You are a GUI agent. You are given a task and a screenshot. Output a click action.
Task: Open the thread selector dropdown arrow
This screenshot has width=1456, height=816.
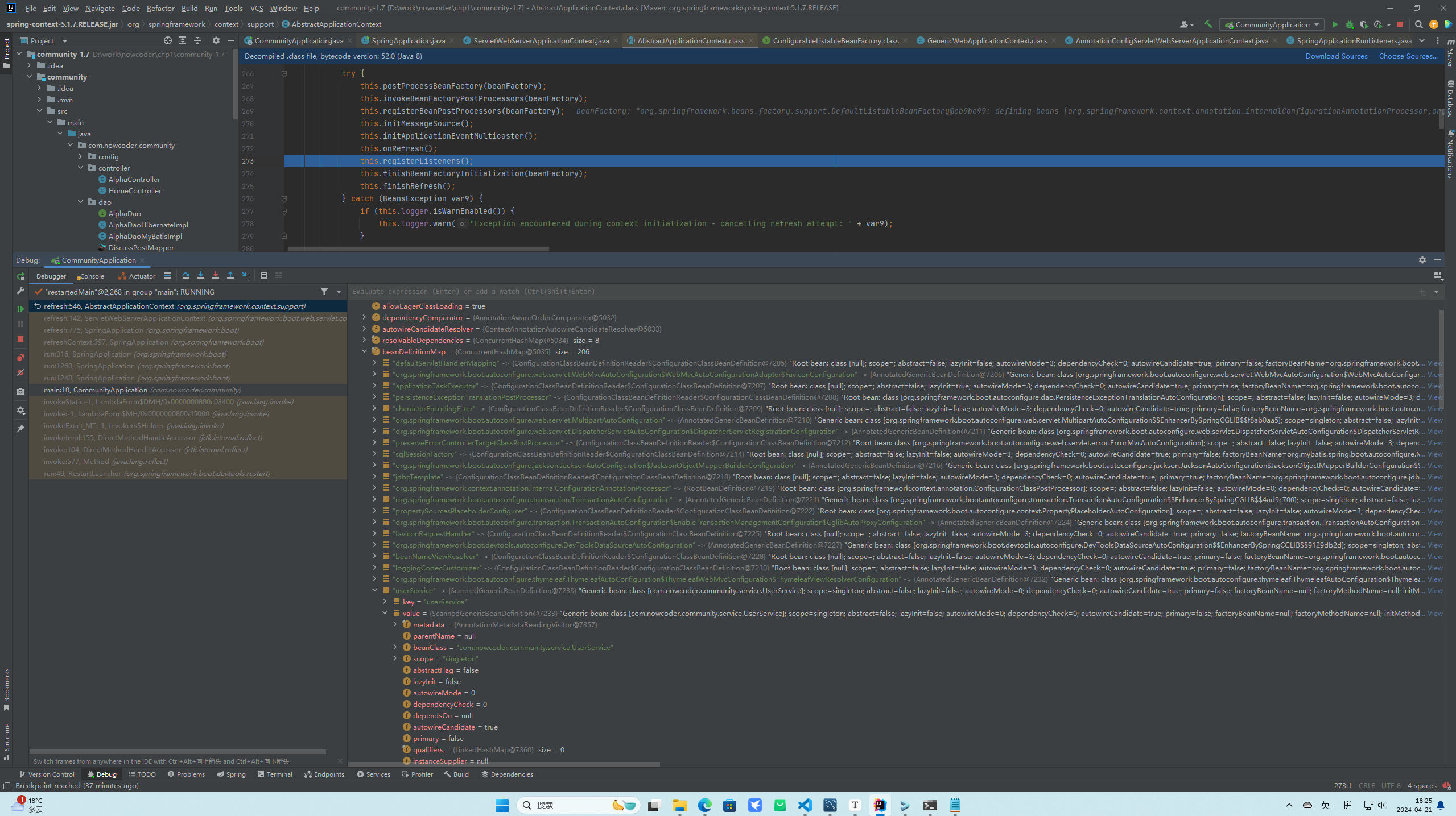click(x=339, y=292)
